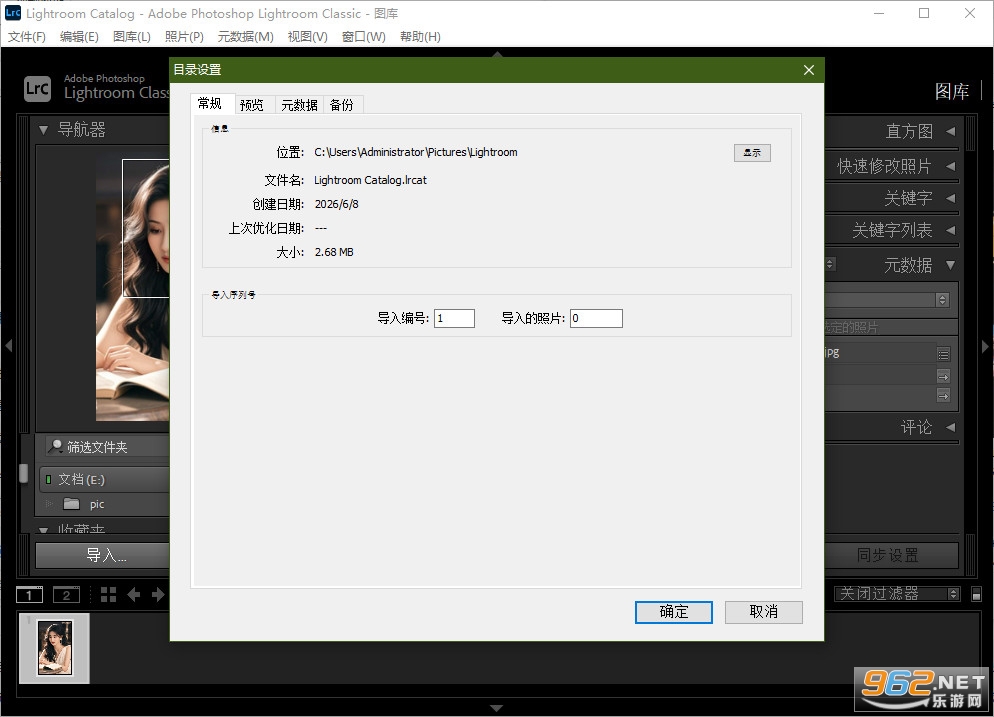This screenshot has width=994, height=717.
Task: Select the 常规 tab
Action: pos(210,103)
